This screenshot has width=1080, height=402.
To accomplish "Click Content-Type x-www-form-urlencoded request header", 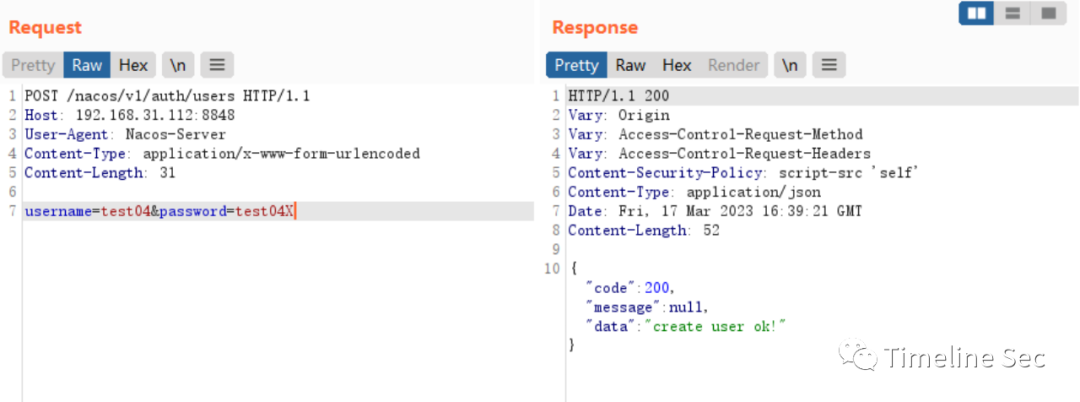I will 222,154.
